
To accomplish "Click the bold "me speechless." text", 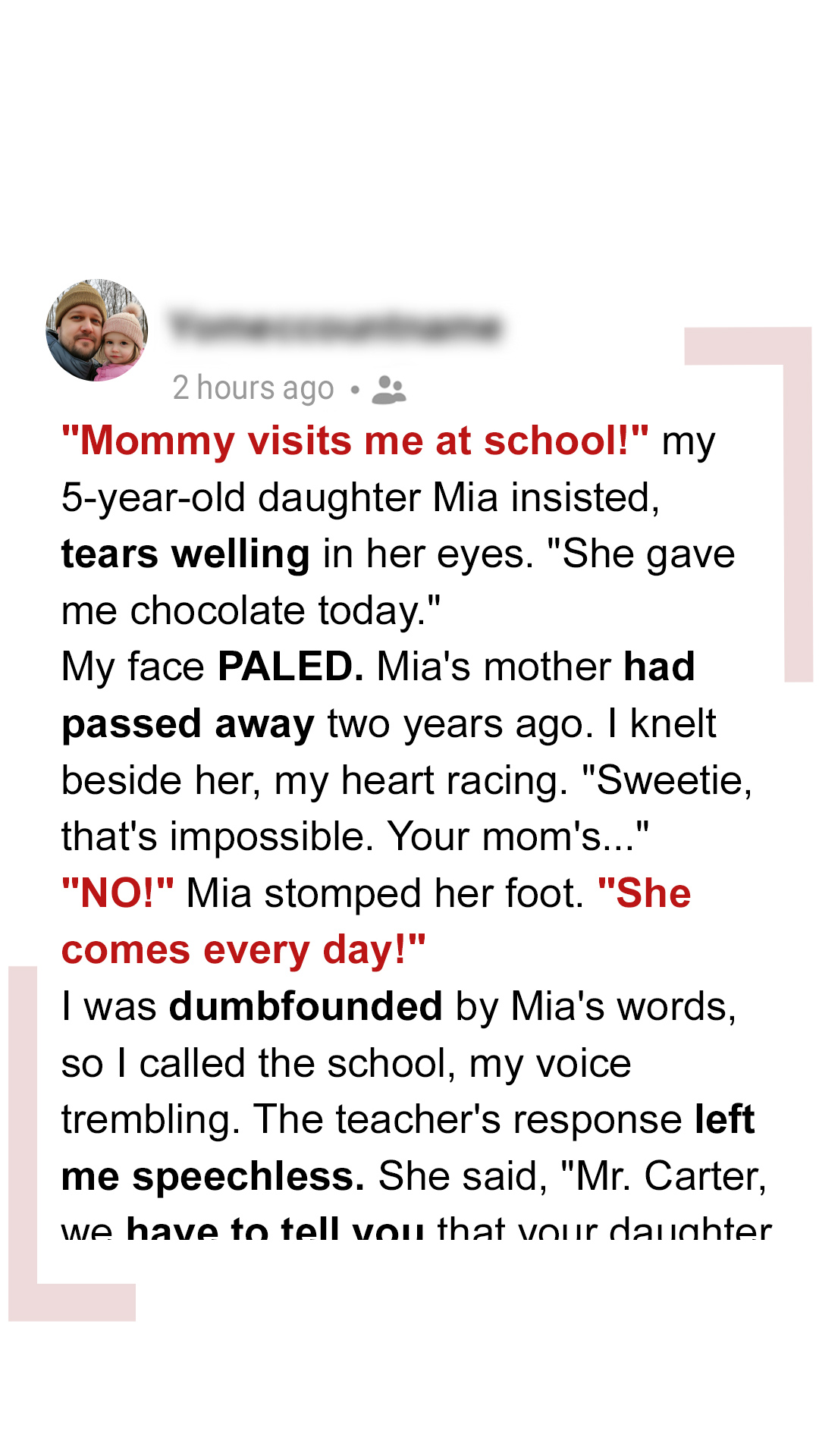I will tap(213, 1176).
